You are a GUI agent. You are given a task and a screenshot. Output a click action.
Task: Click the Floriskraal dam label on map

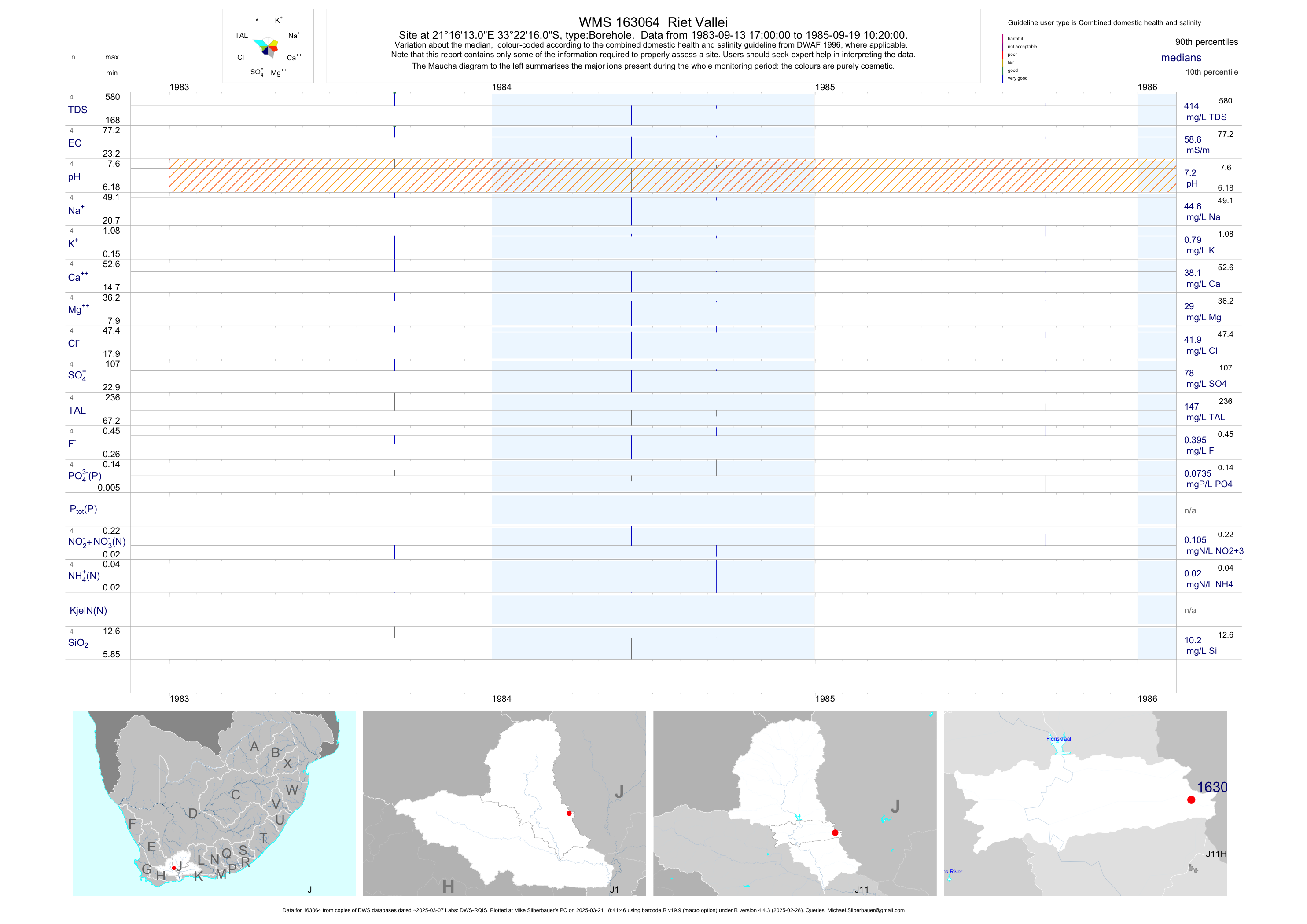pos(1058,738)
